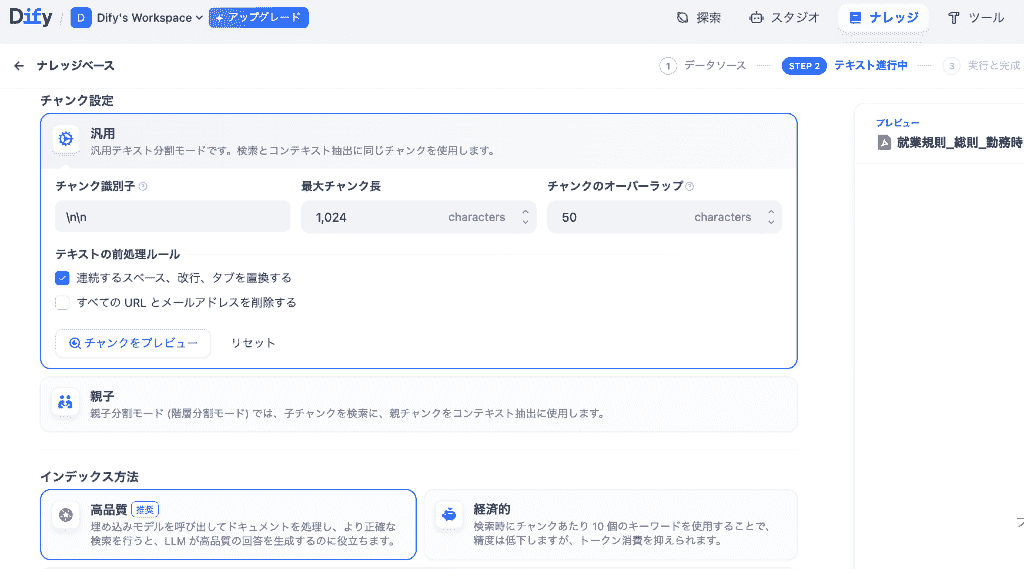Enable すべての URL とメールアドレスを削除する checkbox
This screenshot has width=1024, height=569.
click(63, 303)
